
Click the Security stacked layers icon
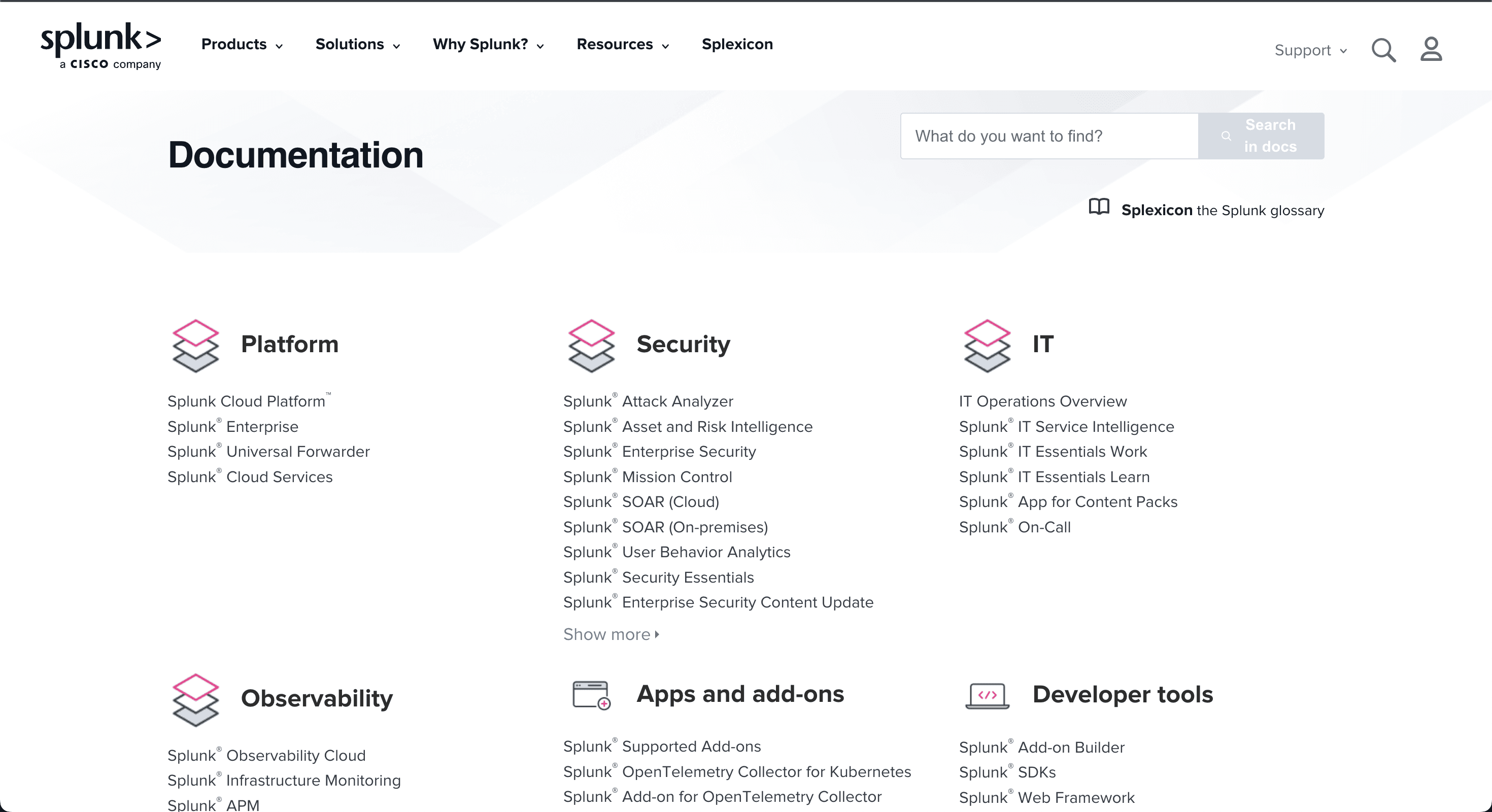(591, 345)
